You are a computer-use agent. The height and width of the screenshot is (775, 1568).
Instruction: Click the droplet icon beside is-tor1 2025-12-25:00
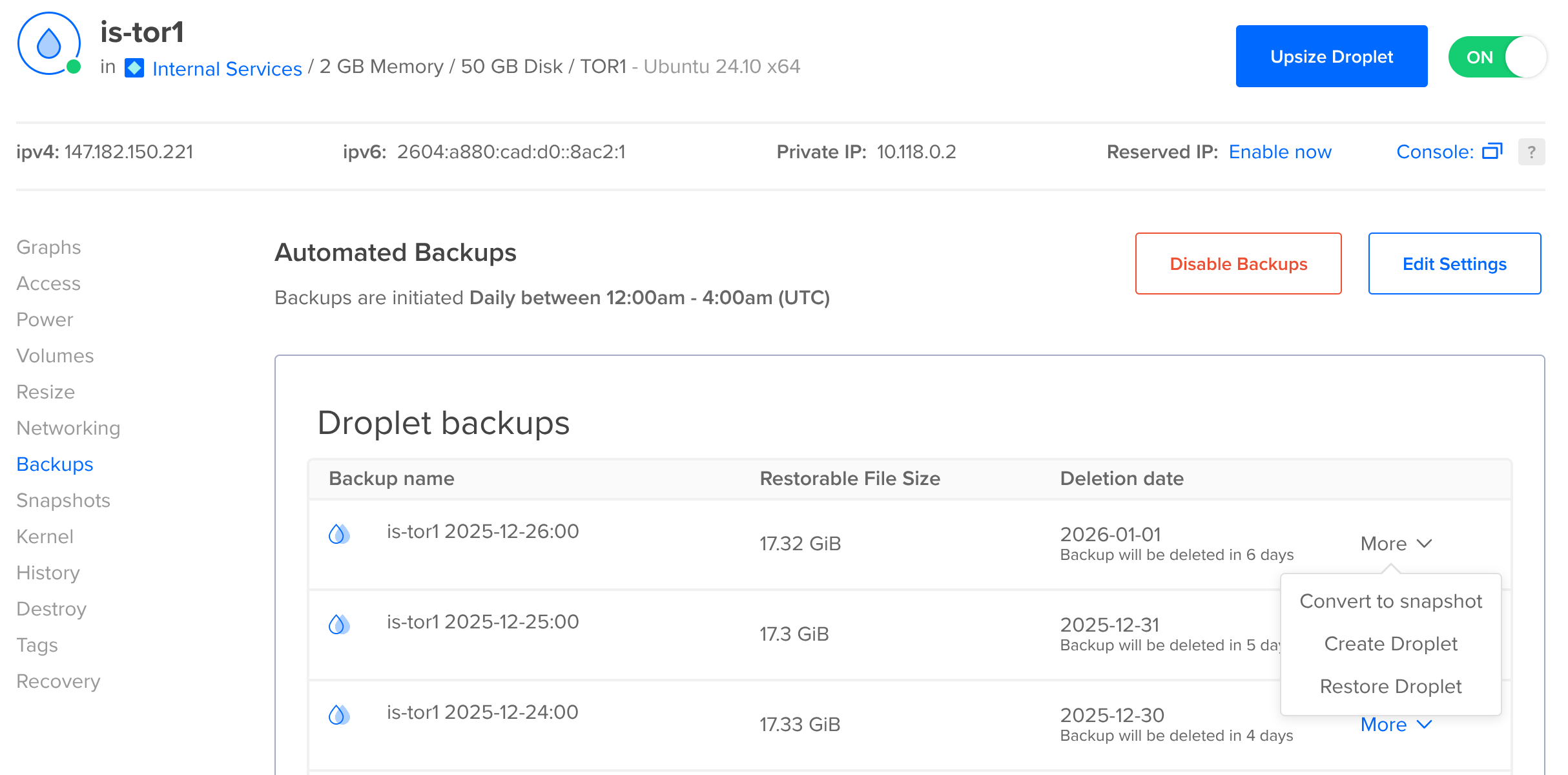(x=339, y=625)
